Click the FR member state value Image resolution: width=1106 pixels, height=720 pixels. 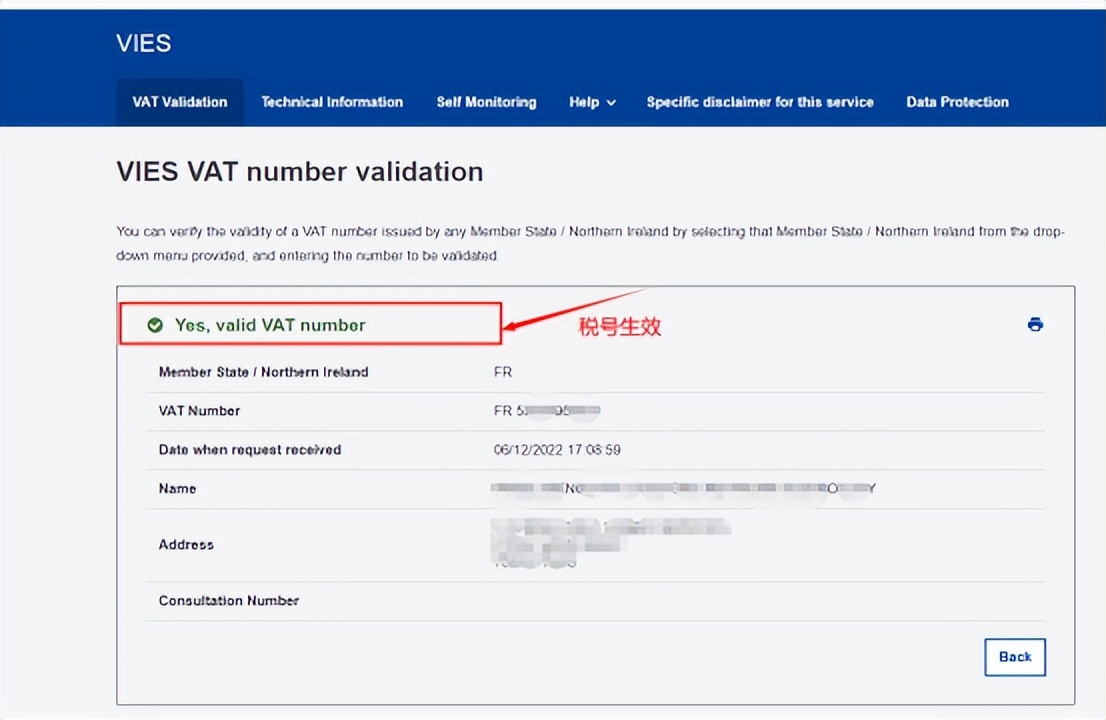pos(502,372)
